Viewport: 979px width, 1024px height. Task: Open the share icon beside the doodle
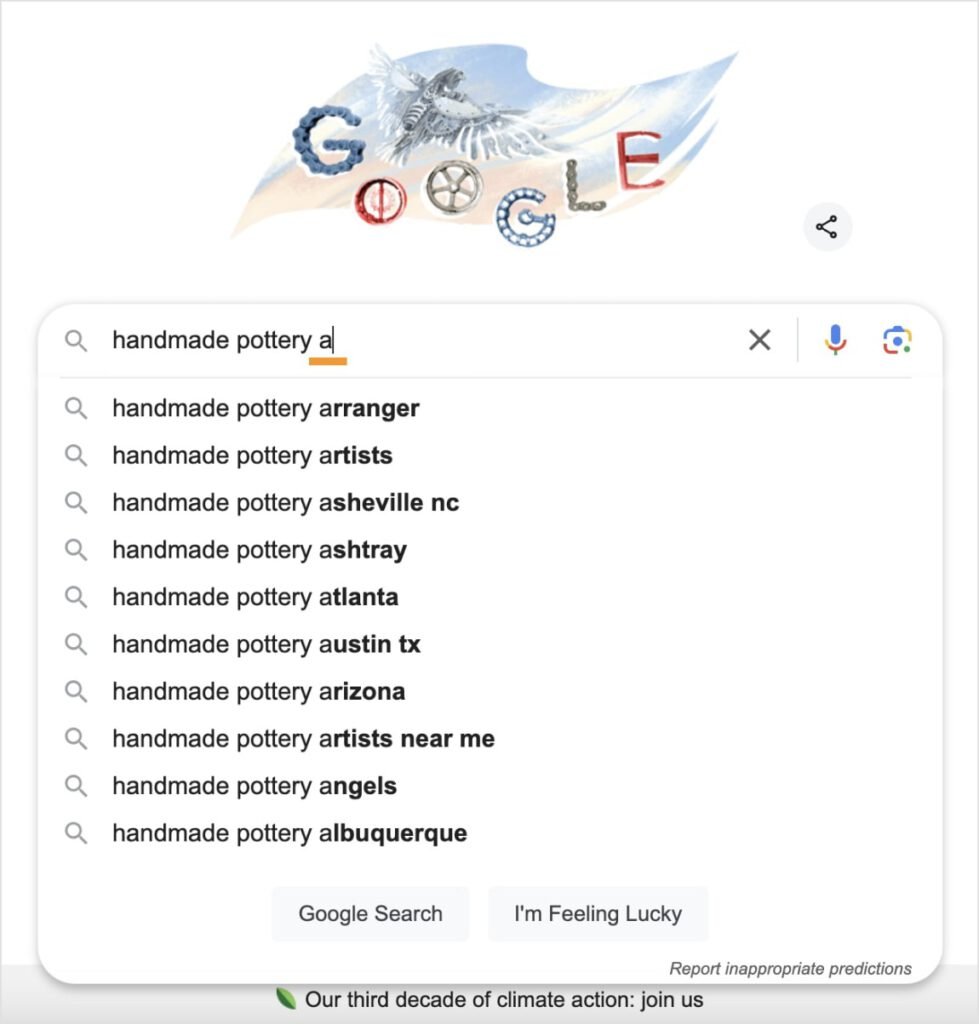(x=827, y=227)
